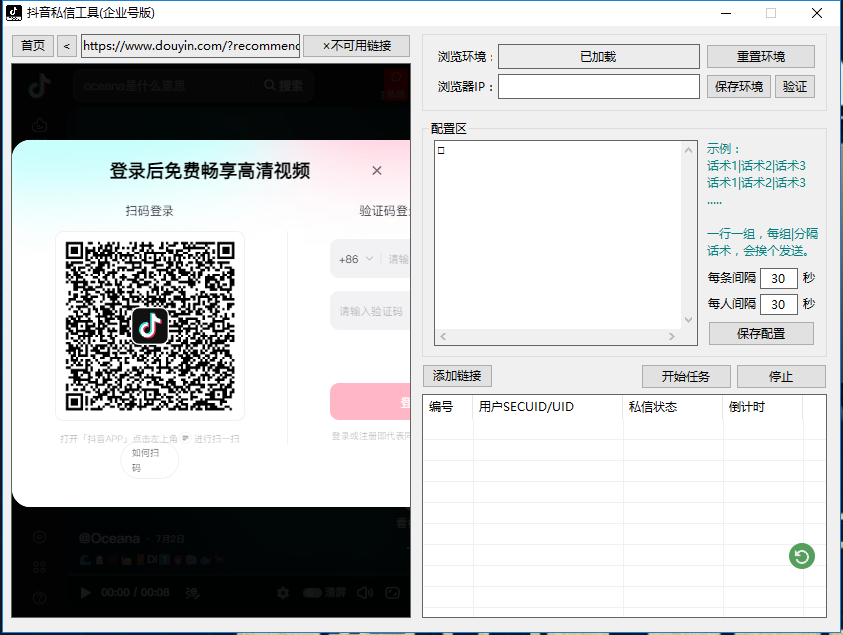Minimize the 抖音私信工具 window

point(726,13)
